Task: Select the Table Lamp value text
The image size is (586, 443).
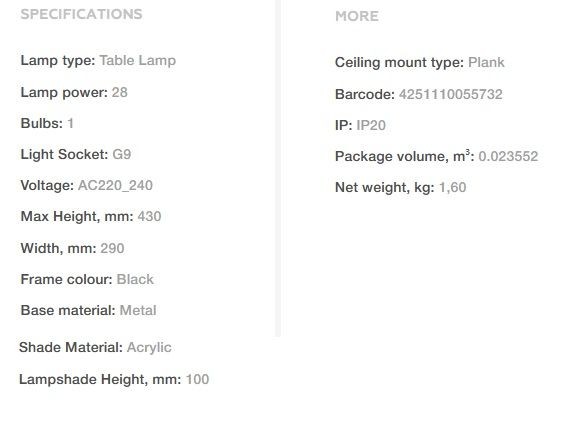Action: coord(138,61)
